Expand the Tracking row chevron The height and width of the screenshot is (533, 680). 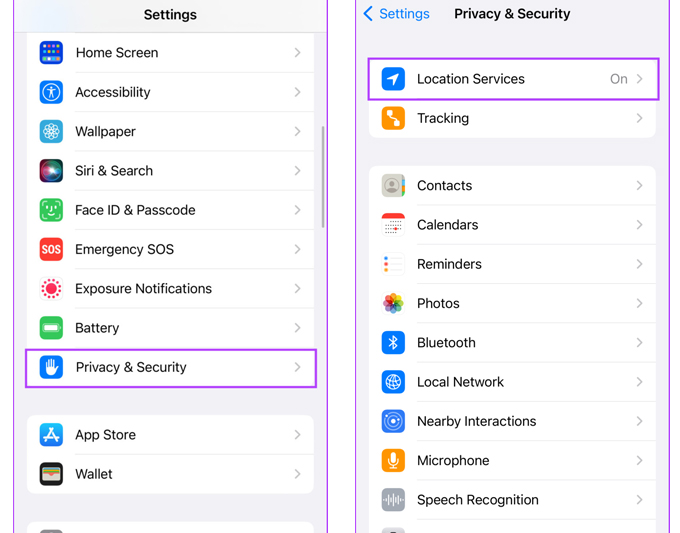coord(639,118)
